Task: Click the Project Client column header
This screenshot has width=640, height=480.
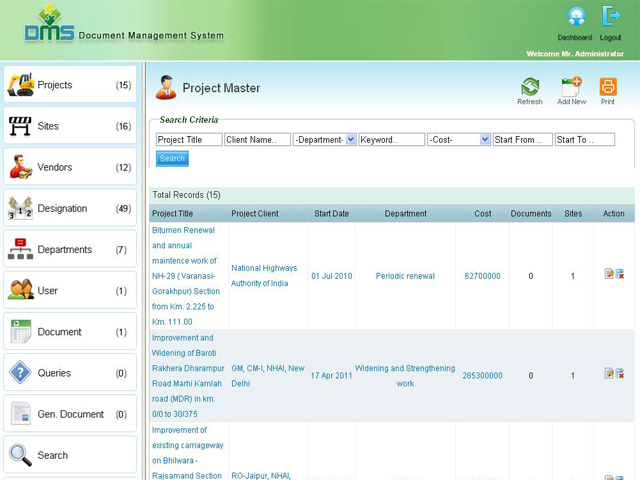Action: coord(255,213)
